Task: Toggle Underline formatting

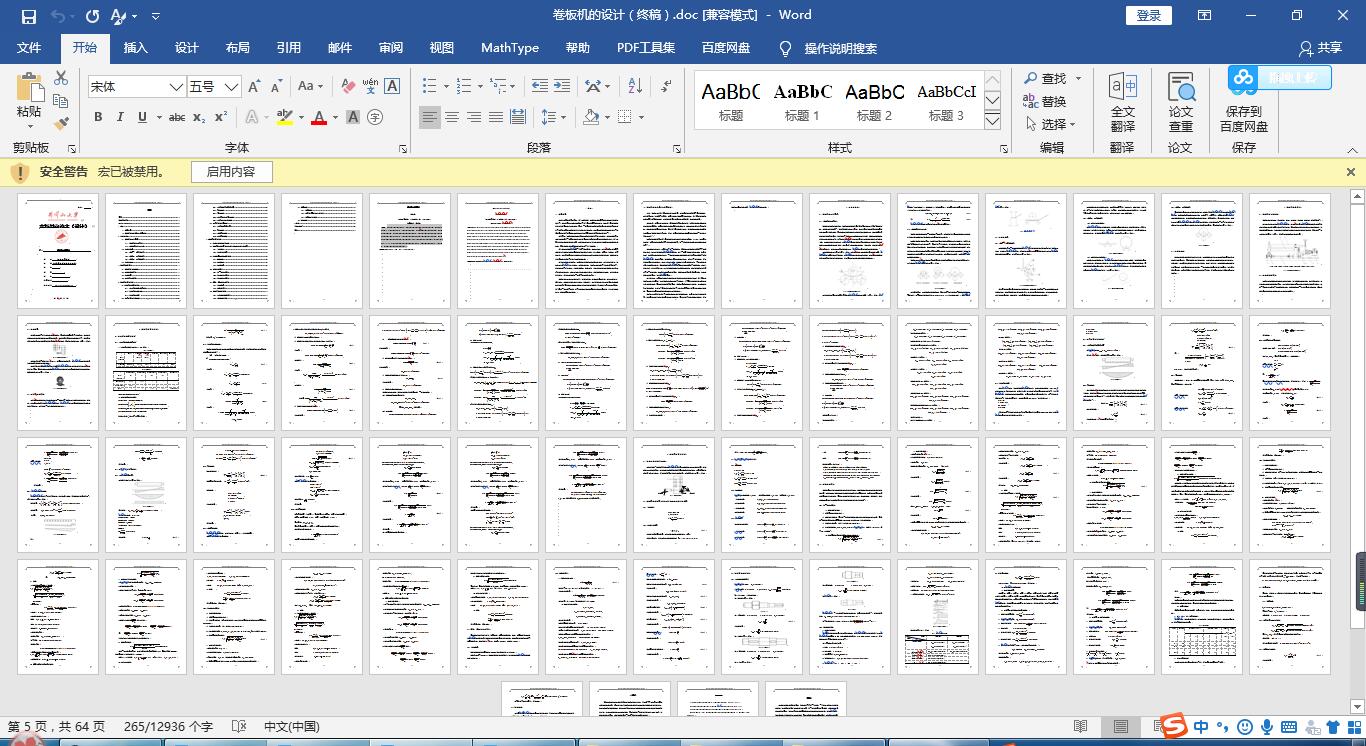Action: coord(142,117)
